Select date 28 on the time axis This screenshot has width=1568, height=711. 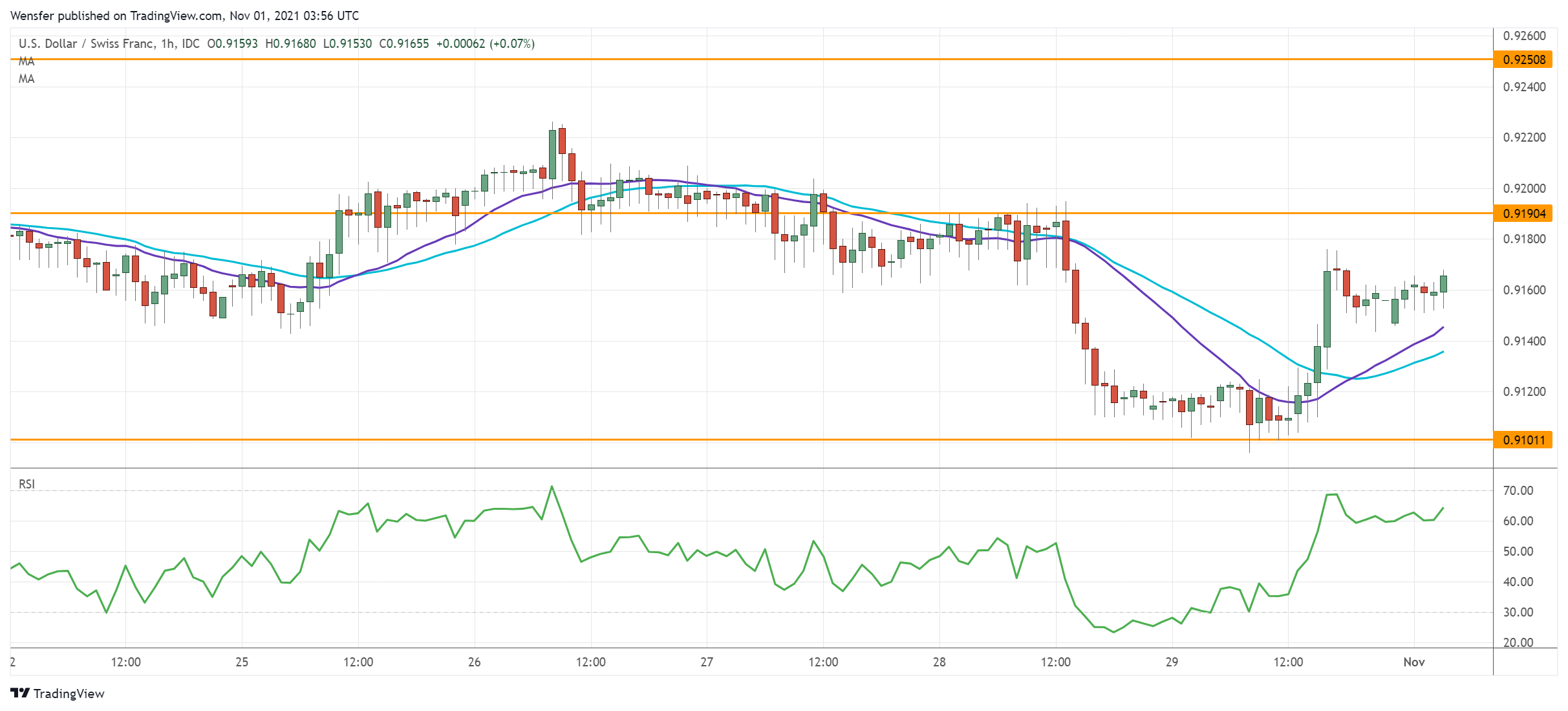click(x=939, y=662)
